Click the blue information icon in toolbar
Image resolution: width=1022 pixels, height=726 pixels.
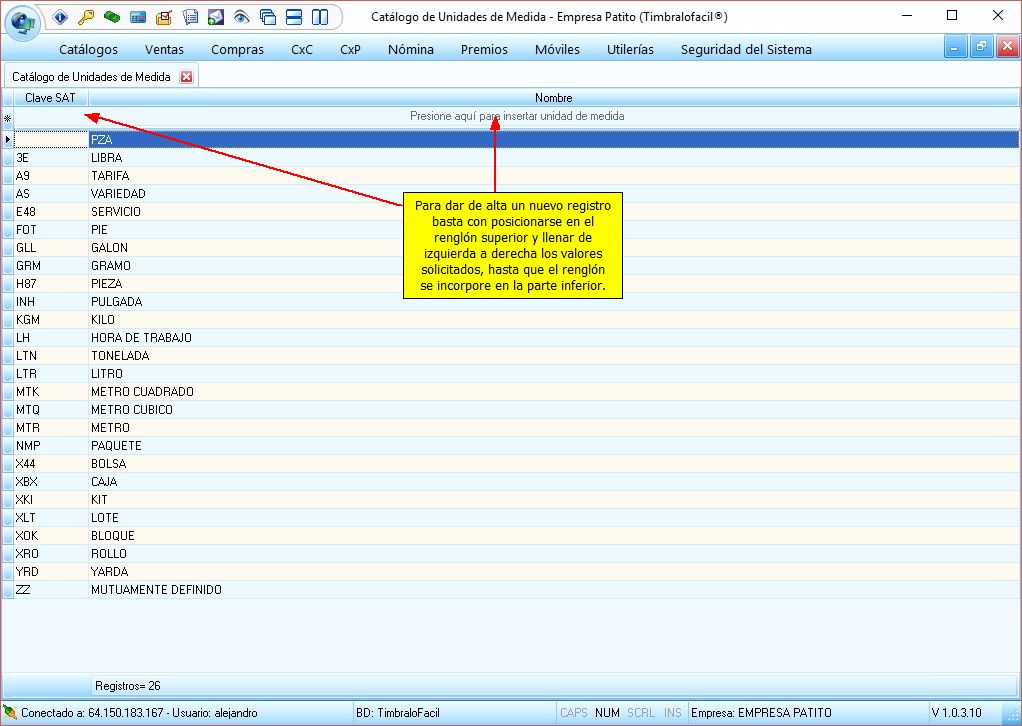pyautogui.click(x=60, y=17)
